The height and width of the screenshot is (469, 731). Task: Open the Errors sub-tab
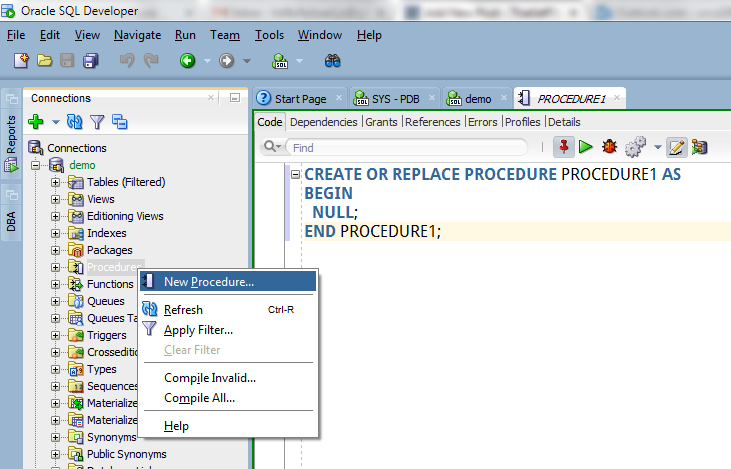[483, 122]
